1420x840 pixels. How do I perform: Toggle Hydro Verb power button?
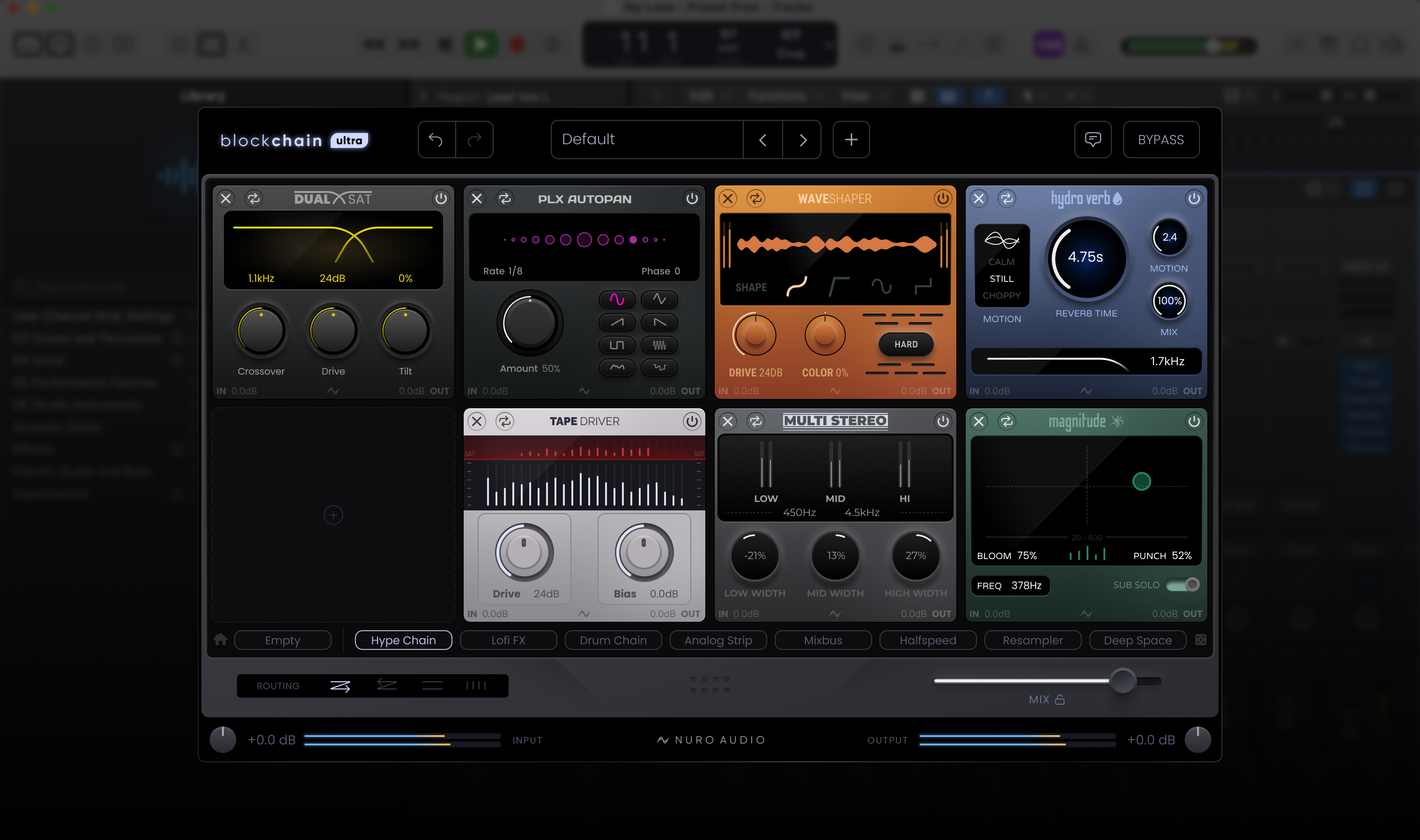point(1193,199)
